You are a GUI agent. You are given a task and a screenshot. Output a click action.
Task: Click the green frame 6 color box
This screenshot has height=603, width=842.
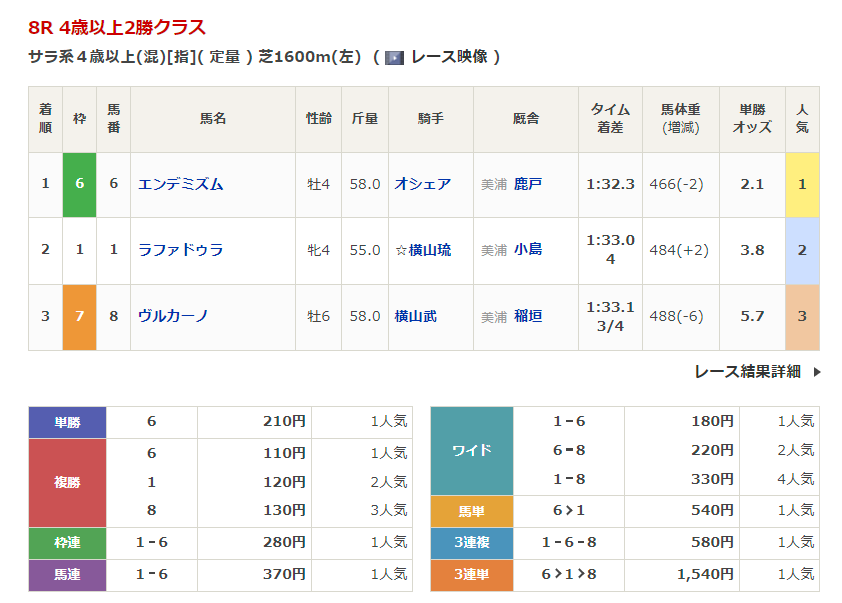coord(80,184)
